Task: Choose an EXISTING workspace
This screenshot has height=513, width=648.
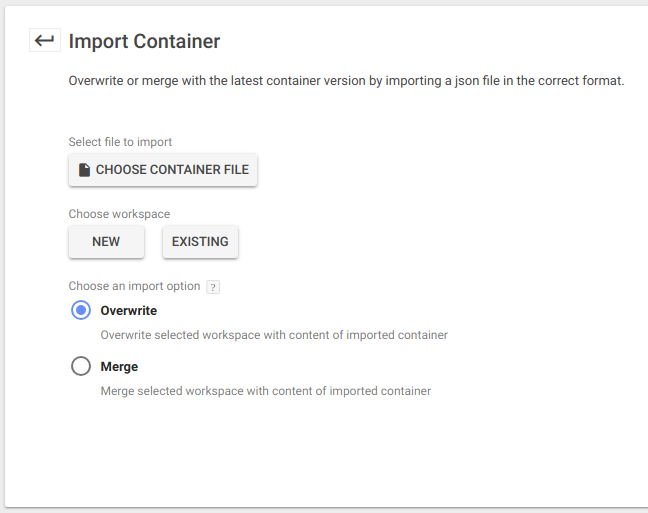Action: [x=200, y=242]
